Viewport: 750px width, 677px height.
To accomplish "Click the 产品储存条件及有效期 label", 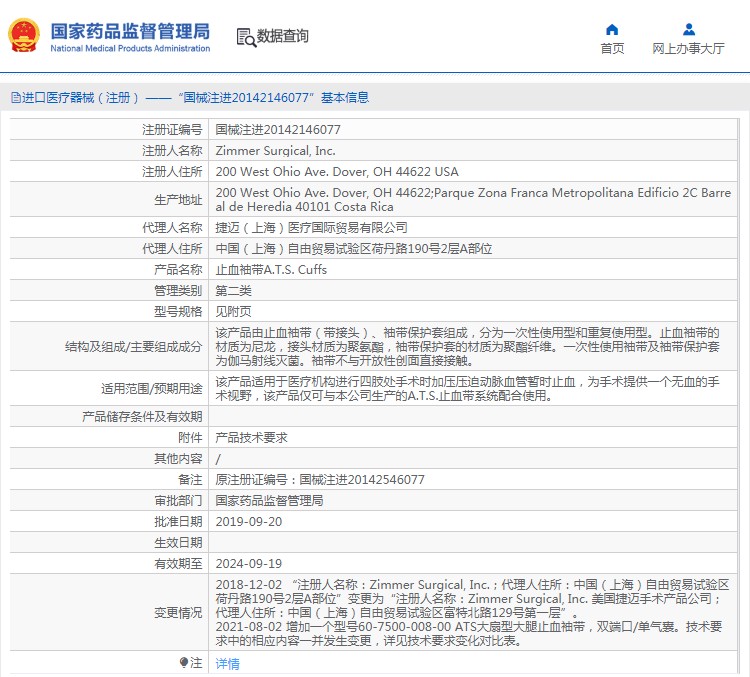I will tap(142, 417).
